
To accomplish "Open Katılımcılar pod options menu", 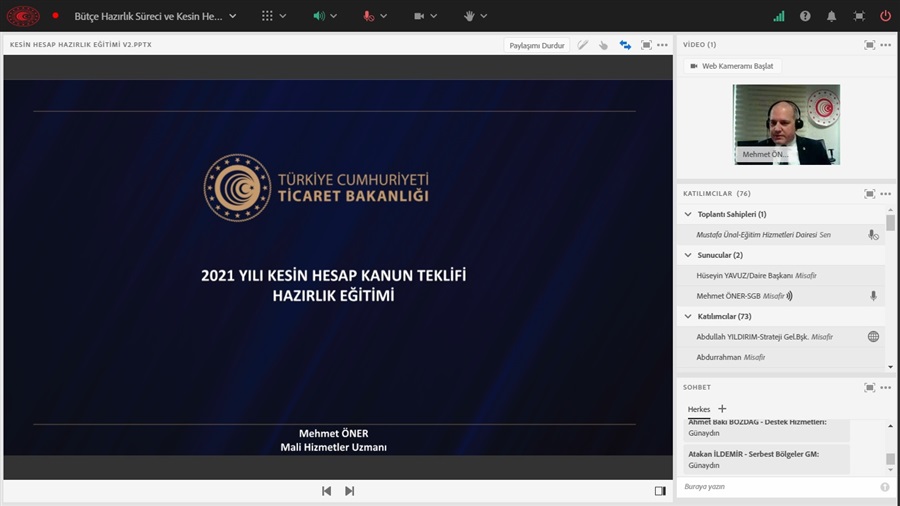I will pyautogui.click(x=886, y=194).
